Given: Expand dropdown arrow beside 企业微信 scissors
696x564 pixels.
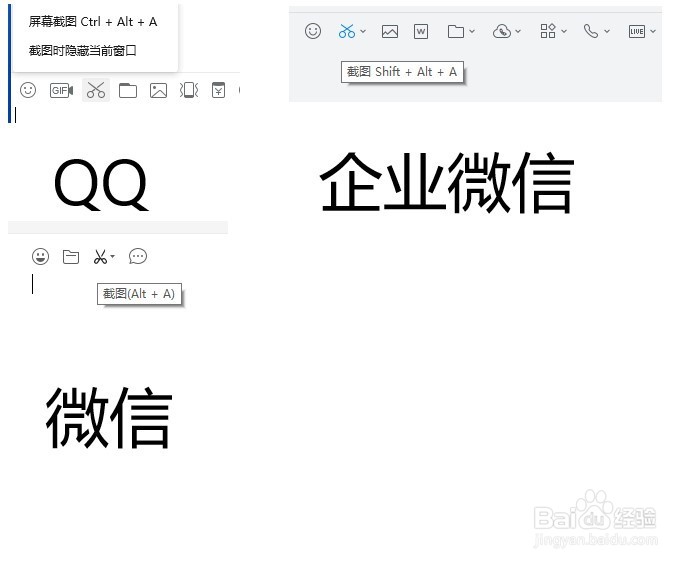Looking at the screenshot, I should coord(363,31).
